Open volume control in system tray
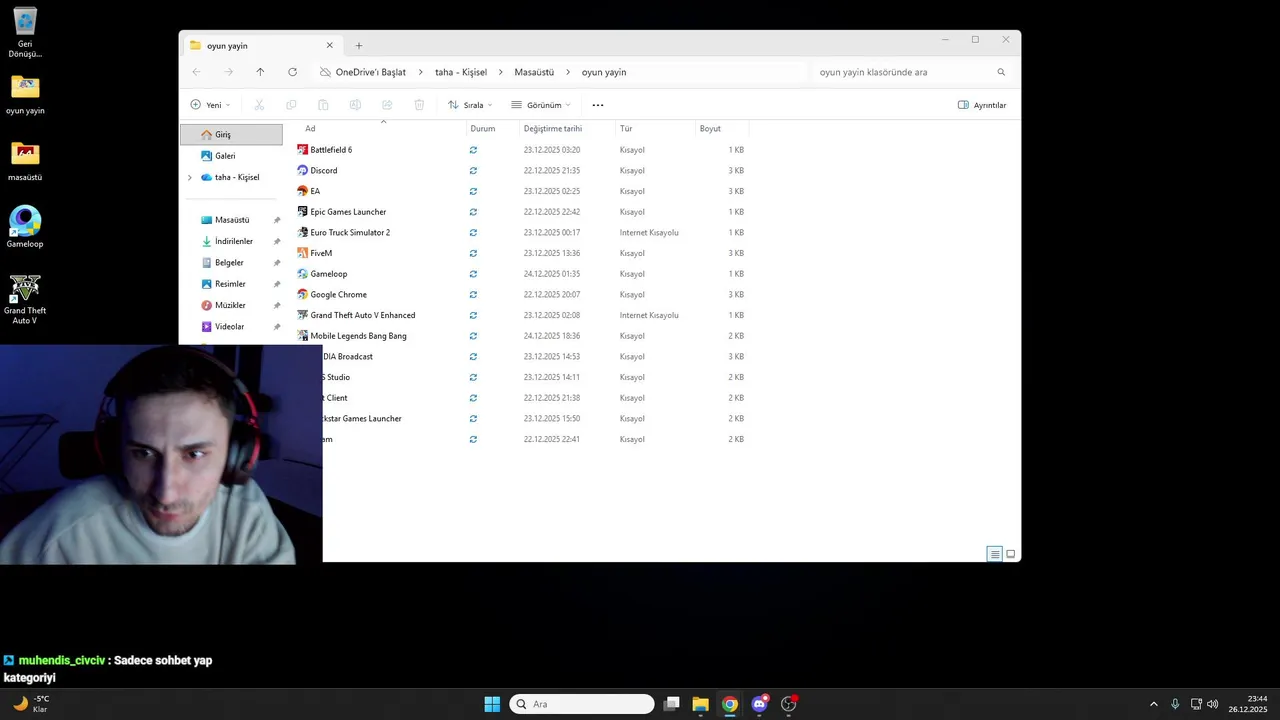 [1213, 704]
